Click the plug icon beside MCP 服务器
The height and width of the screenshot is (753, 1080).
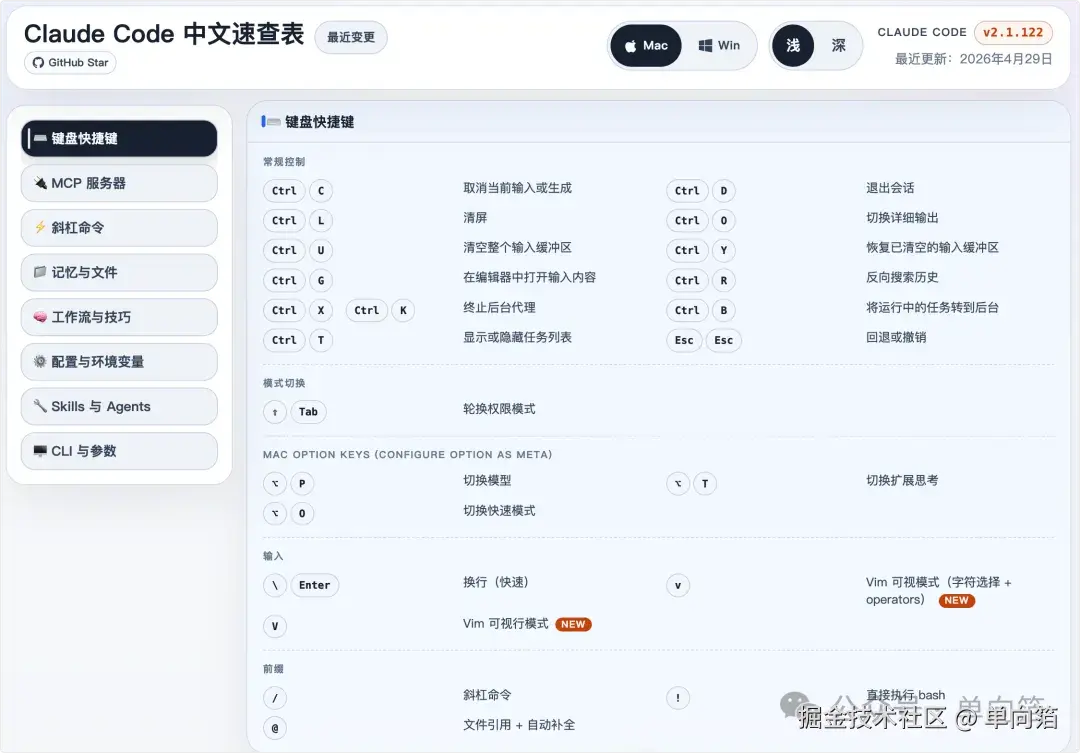point(41,183)
